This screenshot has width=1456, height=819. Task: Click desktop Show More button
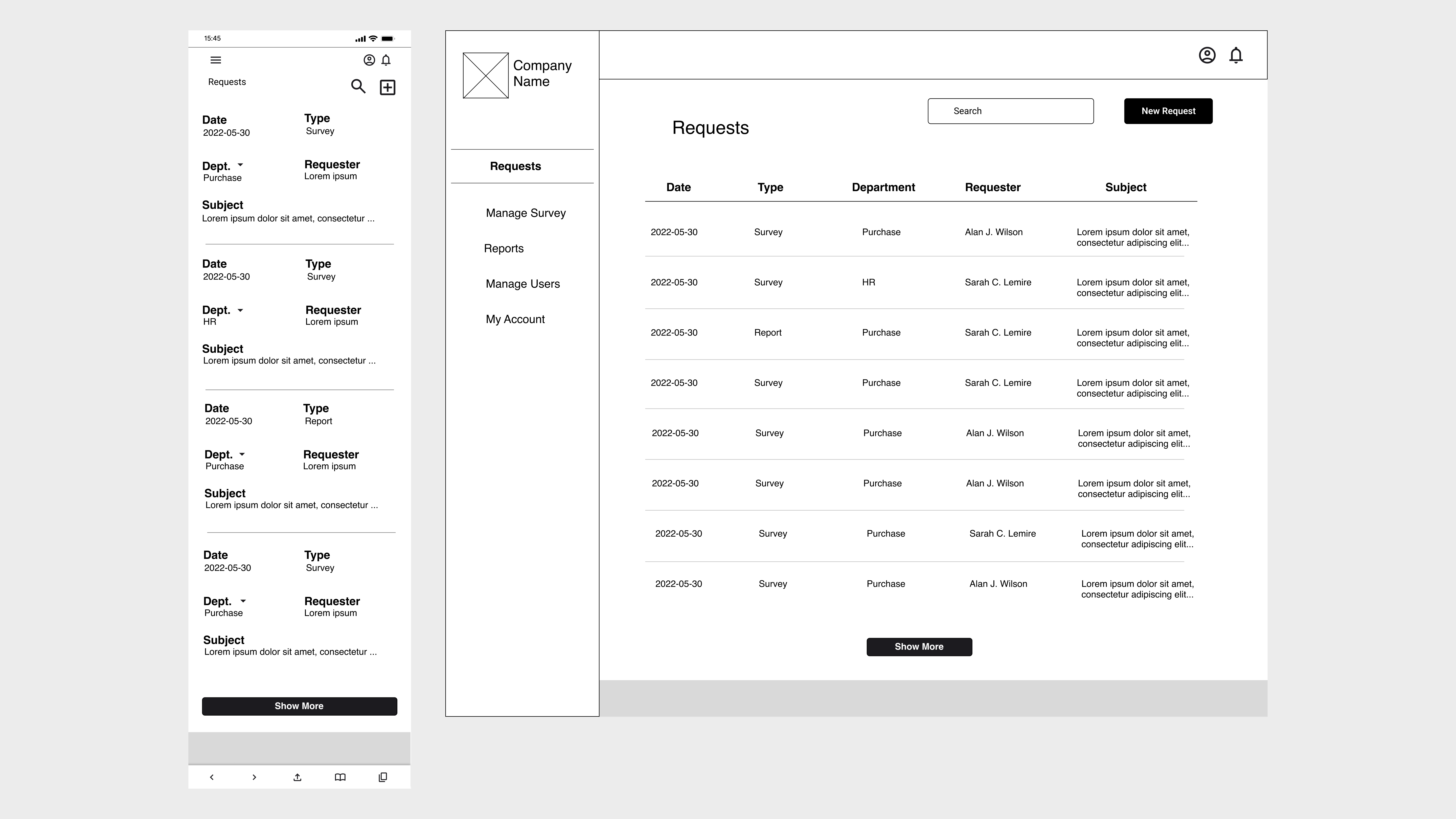(919, 647)
